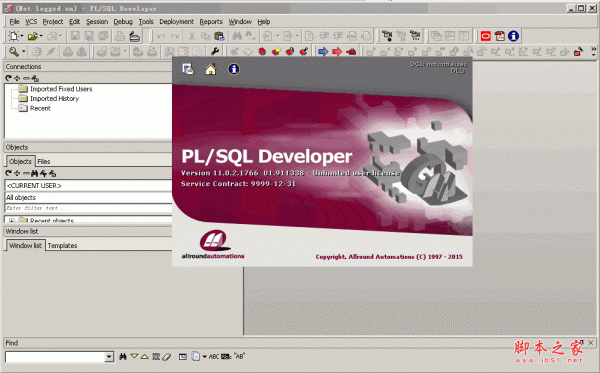Click the blue info icon in the main toolbar
The image size is (600, 373).
[513, 36]
